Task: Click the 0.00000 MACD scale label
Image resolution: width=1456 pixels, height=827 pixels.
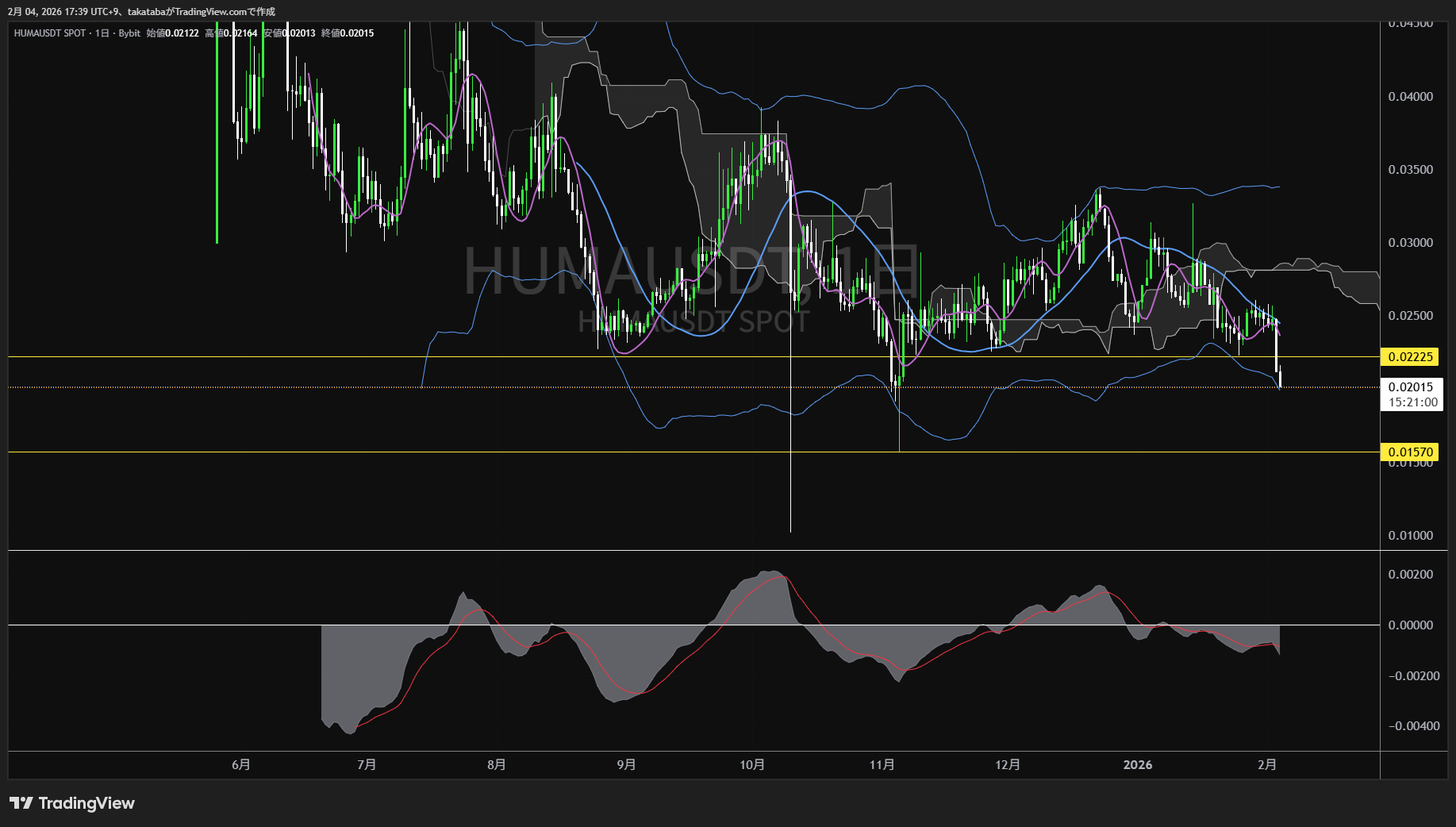Action: pyautogui.click(x=1410, y=625)
